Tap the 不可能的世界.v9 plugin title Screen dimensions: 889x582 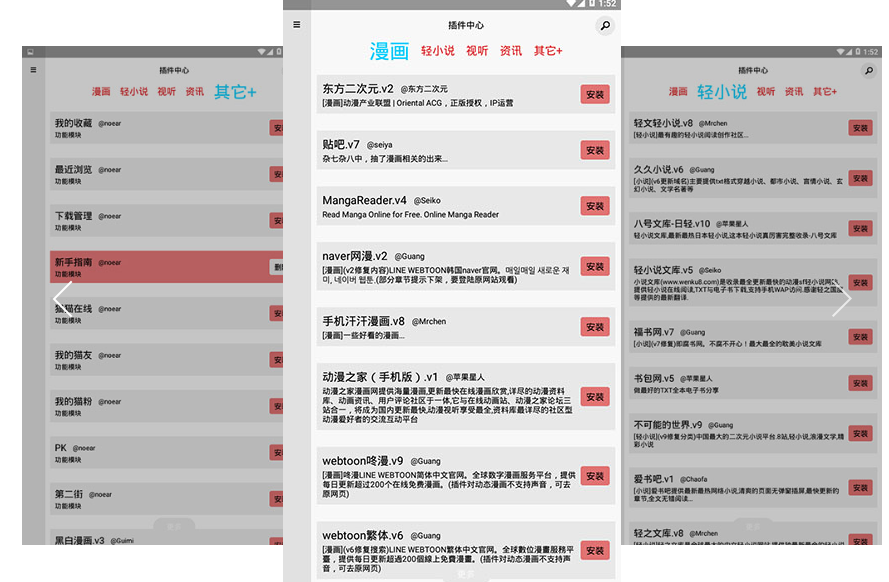click(668, 424)
